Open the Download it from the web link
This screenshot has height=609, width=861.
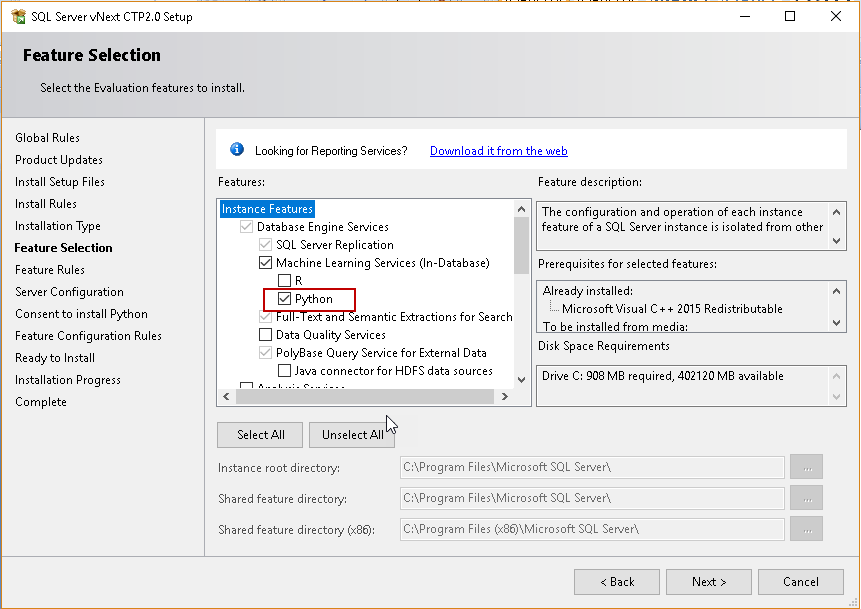pyautogui.click(x=498, y=149)
